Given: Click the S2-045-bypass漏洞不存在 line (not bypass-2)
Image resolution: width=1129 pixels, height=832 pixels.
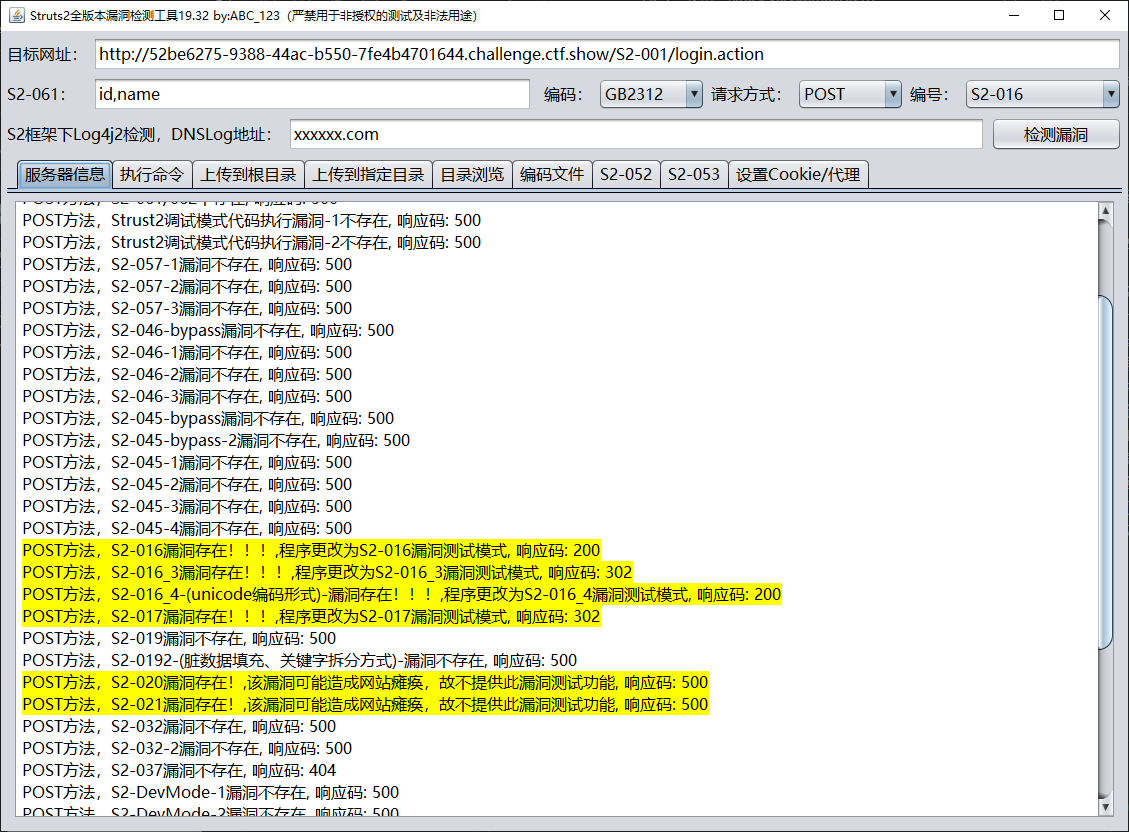Looking at the screenshot, I should pyautogui.click(x=208, y=419).
